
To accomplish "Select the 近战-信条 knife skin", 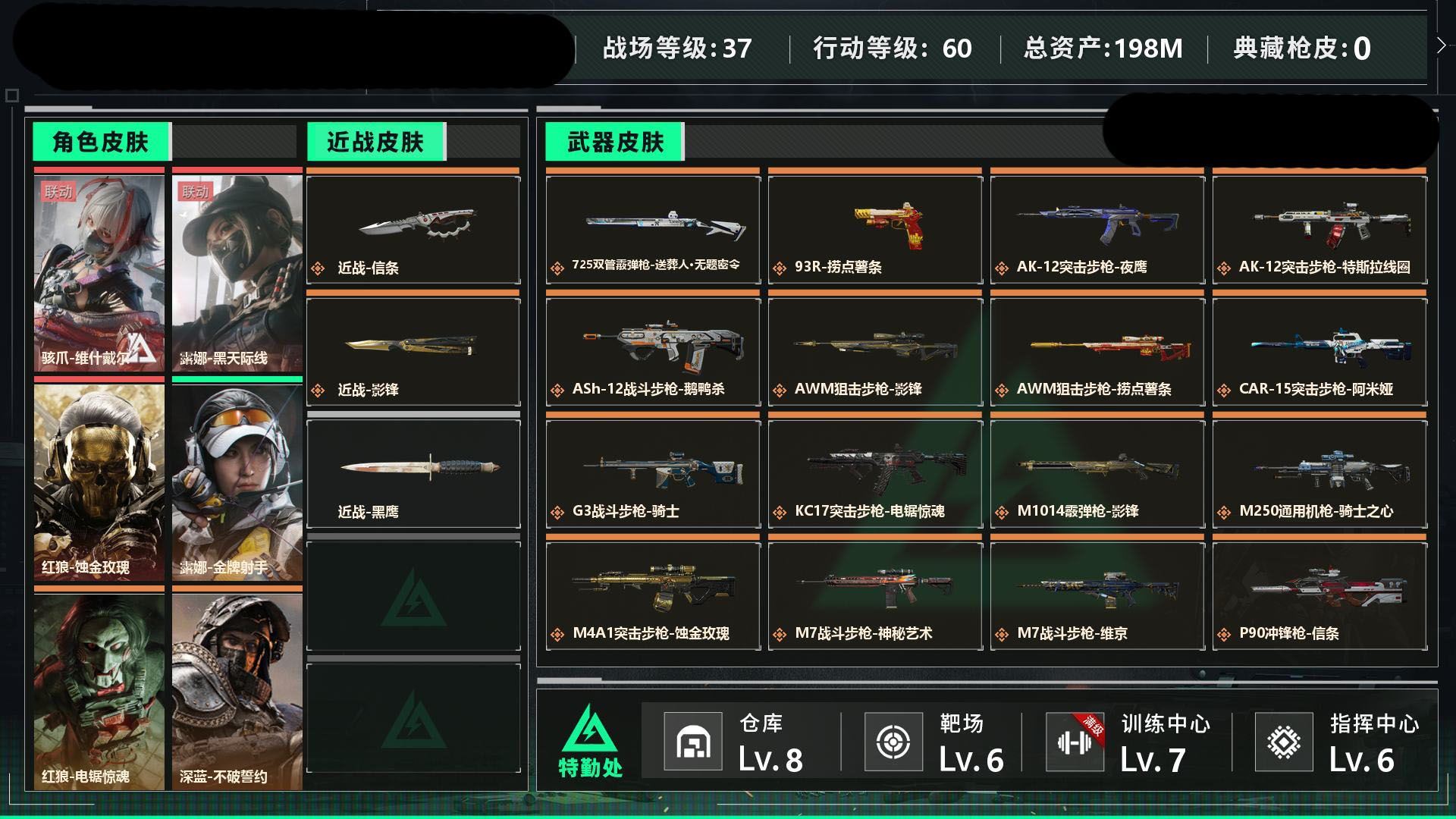I will pos(413,230).
